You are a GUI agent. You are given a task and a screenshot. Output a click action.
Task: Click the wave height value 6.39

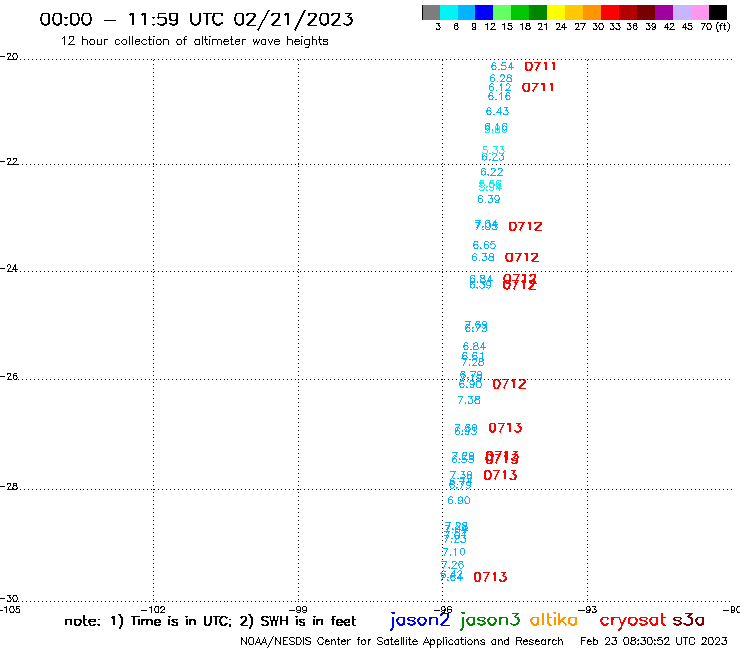[x=488, y=199]
